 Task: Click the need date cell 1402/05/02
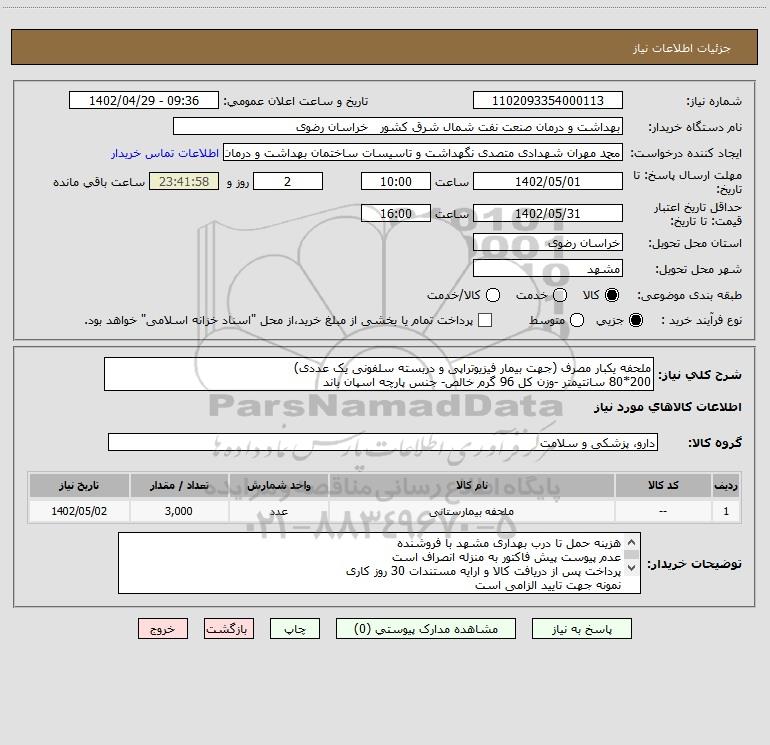pyautogui.click(x=79, y=511)
